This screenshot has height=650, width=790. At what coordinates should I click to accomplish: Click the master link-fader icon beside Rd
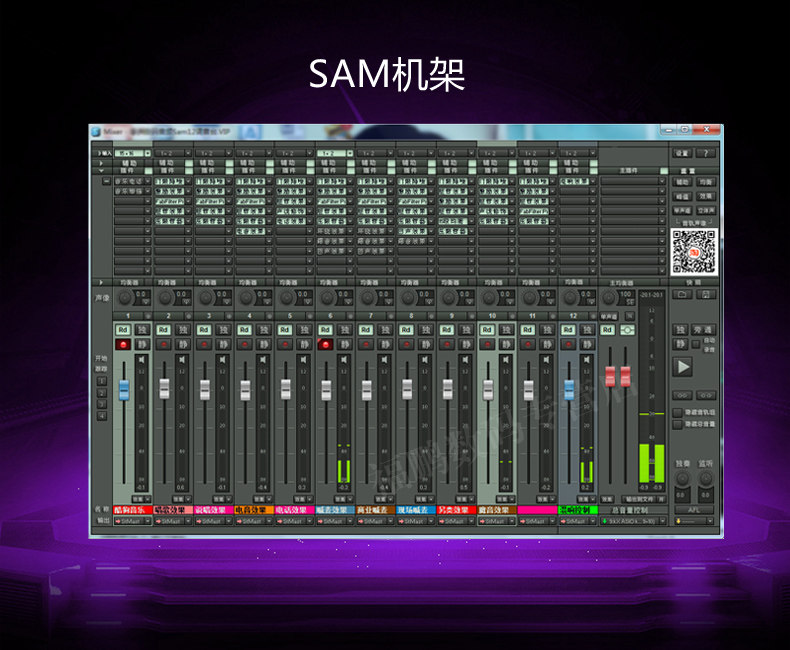[627, 330]
